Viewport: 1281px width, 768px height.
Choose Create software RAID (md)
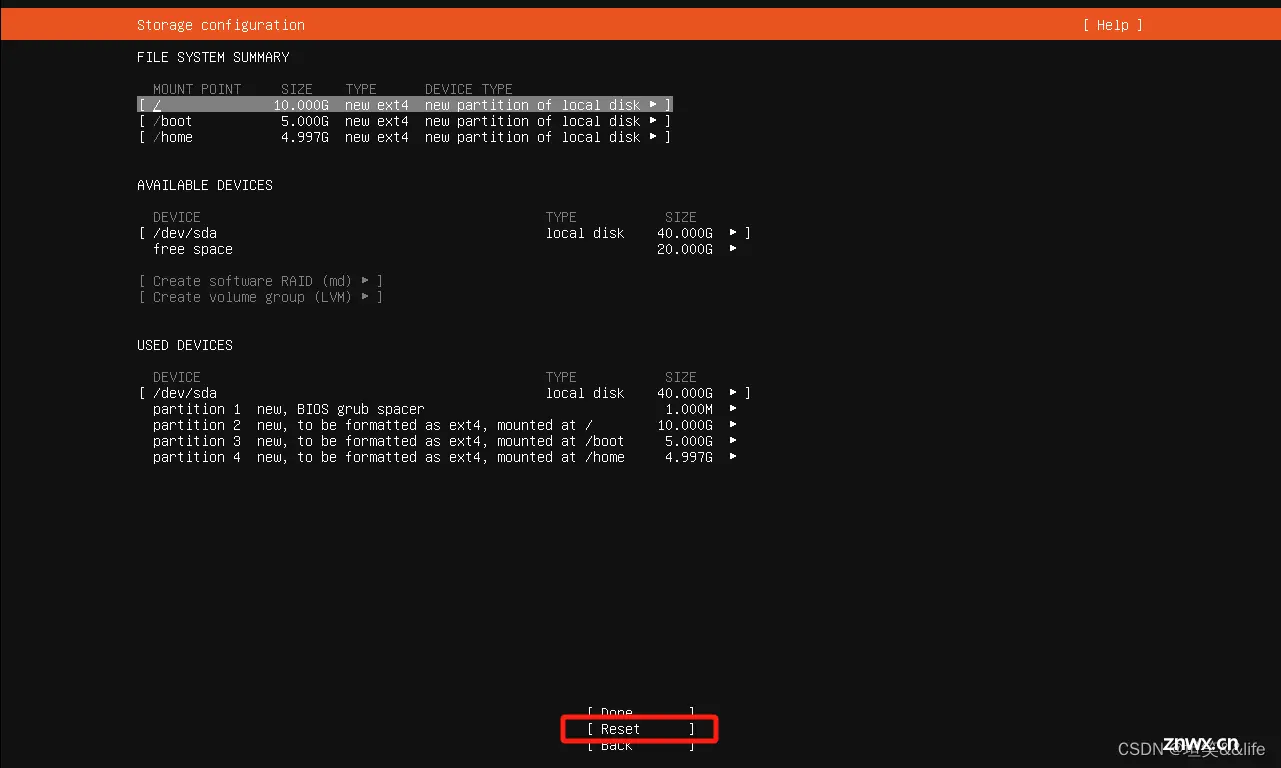tap(261, 281)
